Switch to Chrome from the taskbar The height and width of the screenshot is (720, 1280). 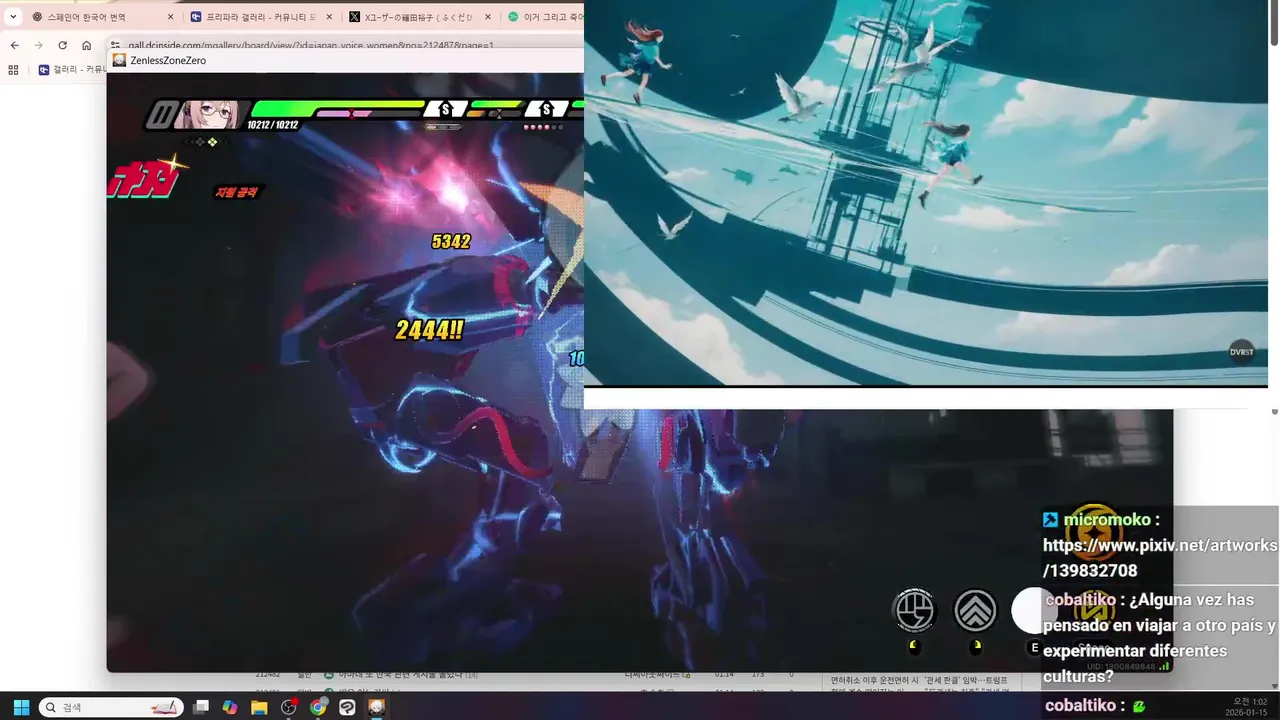[318, 707]
